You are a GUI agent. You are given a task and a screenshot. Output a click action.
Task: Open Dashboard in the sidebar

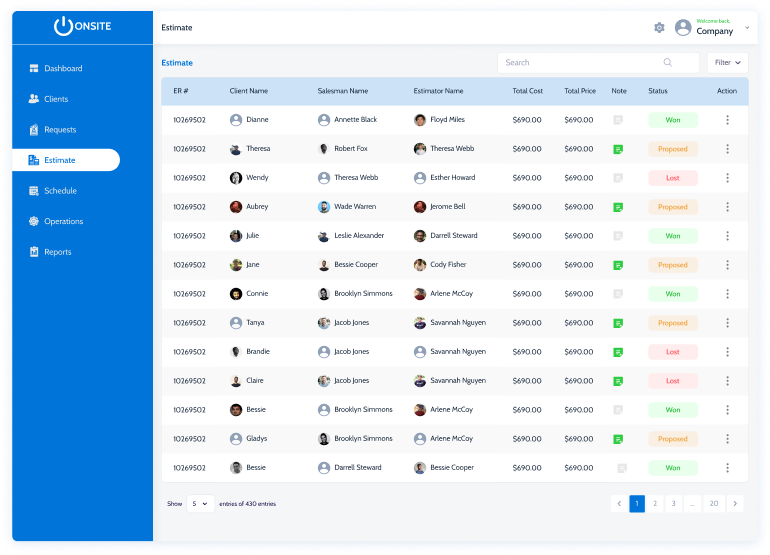63,69
